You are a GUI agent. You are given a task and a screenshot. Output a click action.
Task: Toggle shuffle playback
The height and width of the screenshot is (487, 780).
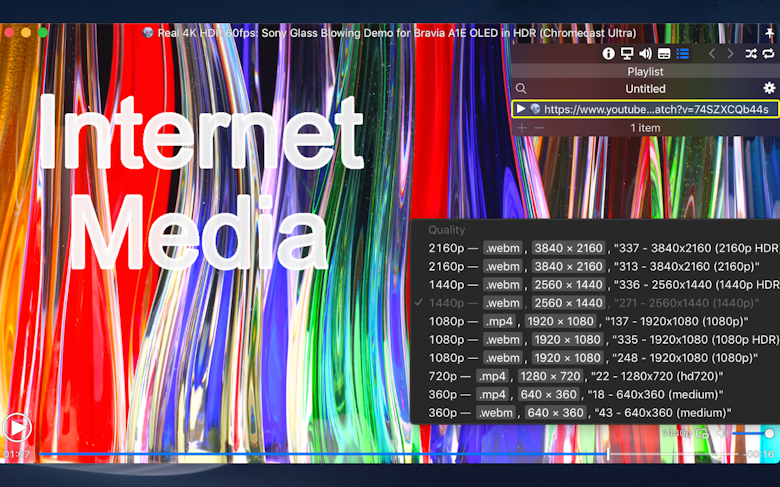point(751,54)
